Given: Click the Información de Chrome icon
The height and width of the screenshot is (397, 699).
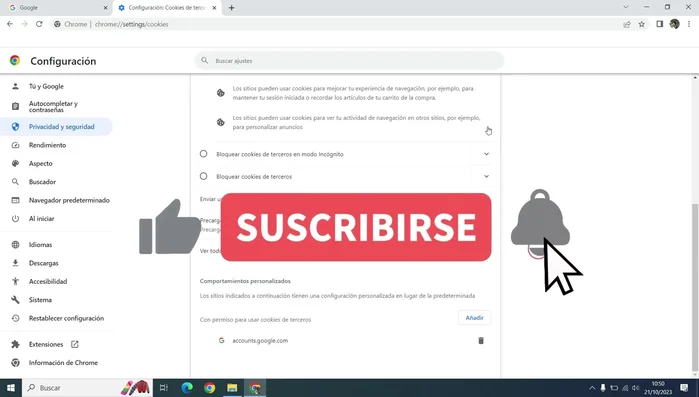Looking at the screenshot, I should 15,363.
